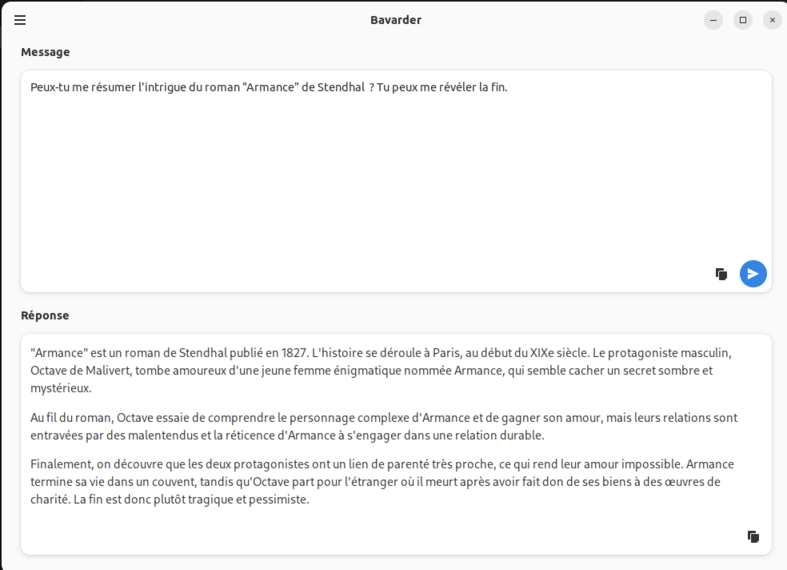The image size is (787, 570).
Task: Click the paragraph beginning "Au fil du roman"
Action: pos(384,426)
